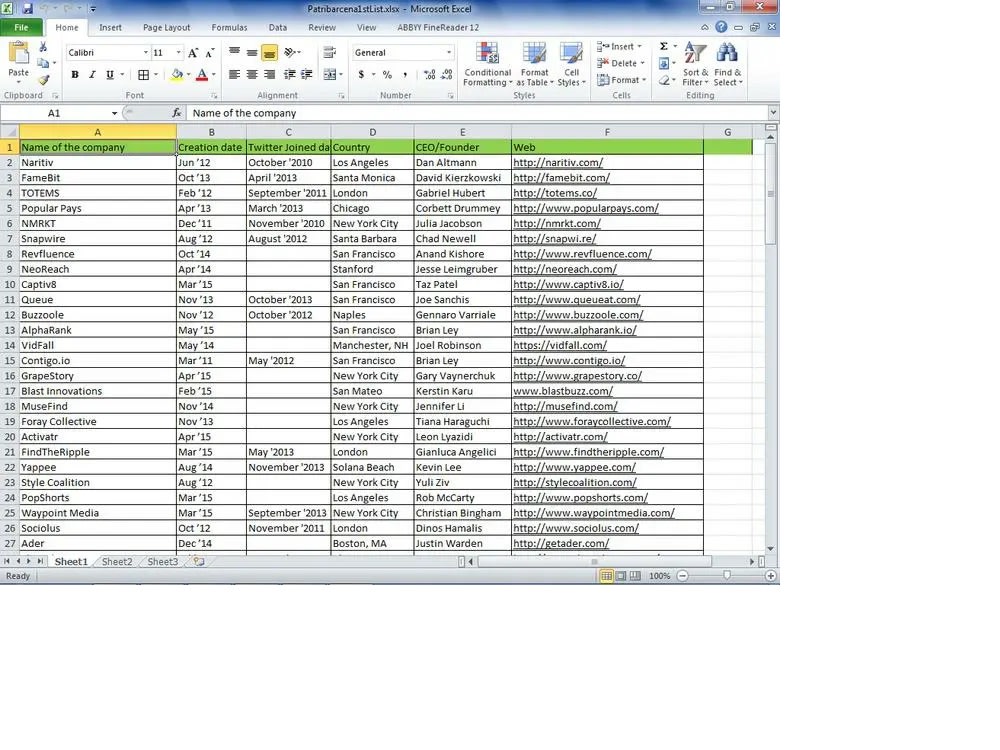Image resolution: width=1000 pixels, height=750 pixels.
Task: Open the http://www.popularpays.com/ link
Action: 585,209
